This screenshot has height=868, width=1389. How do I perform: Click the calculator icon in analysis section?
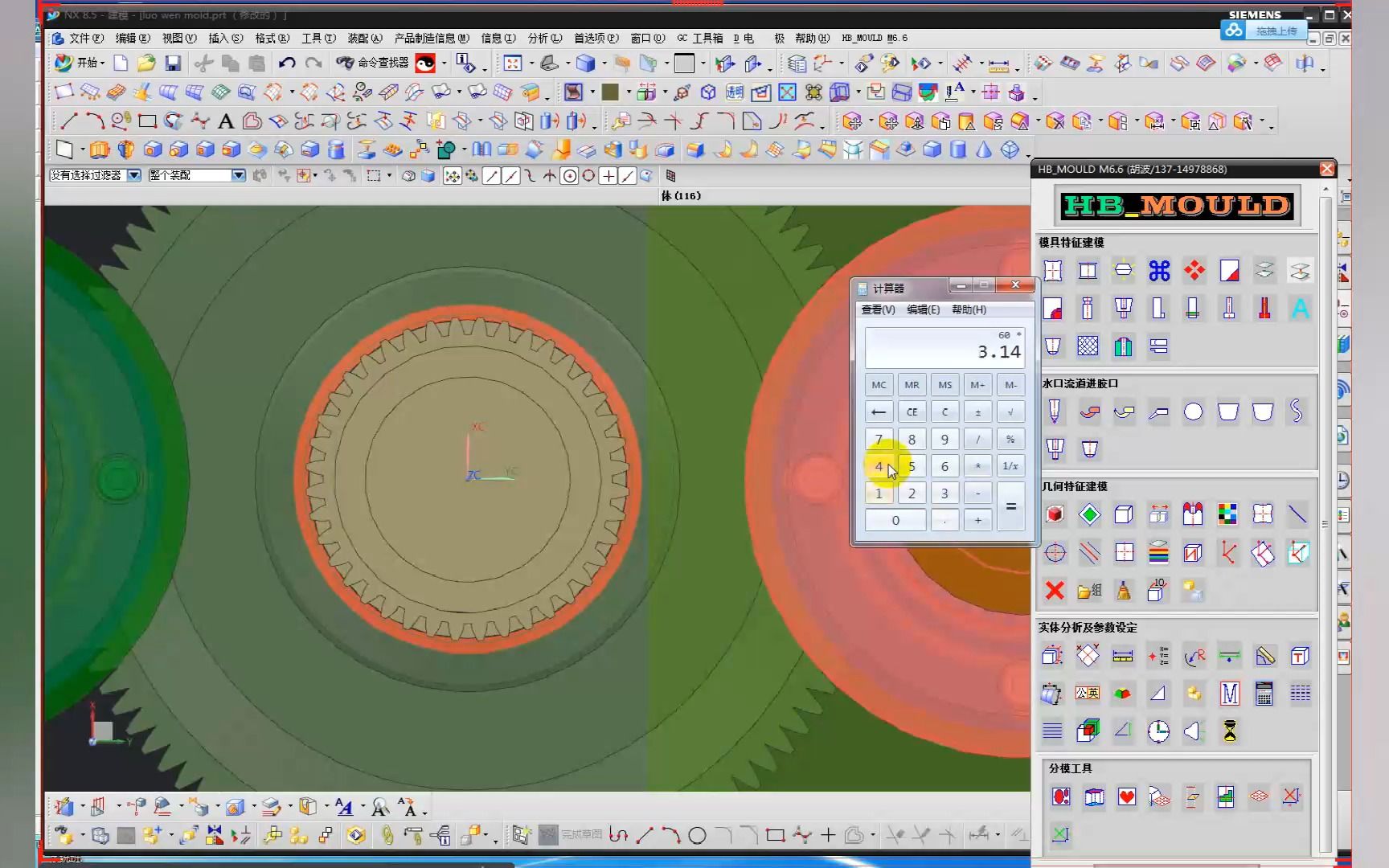coord(1264,694)
